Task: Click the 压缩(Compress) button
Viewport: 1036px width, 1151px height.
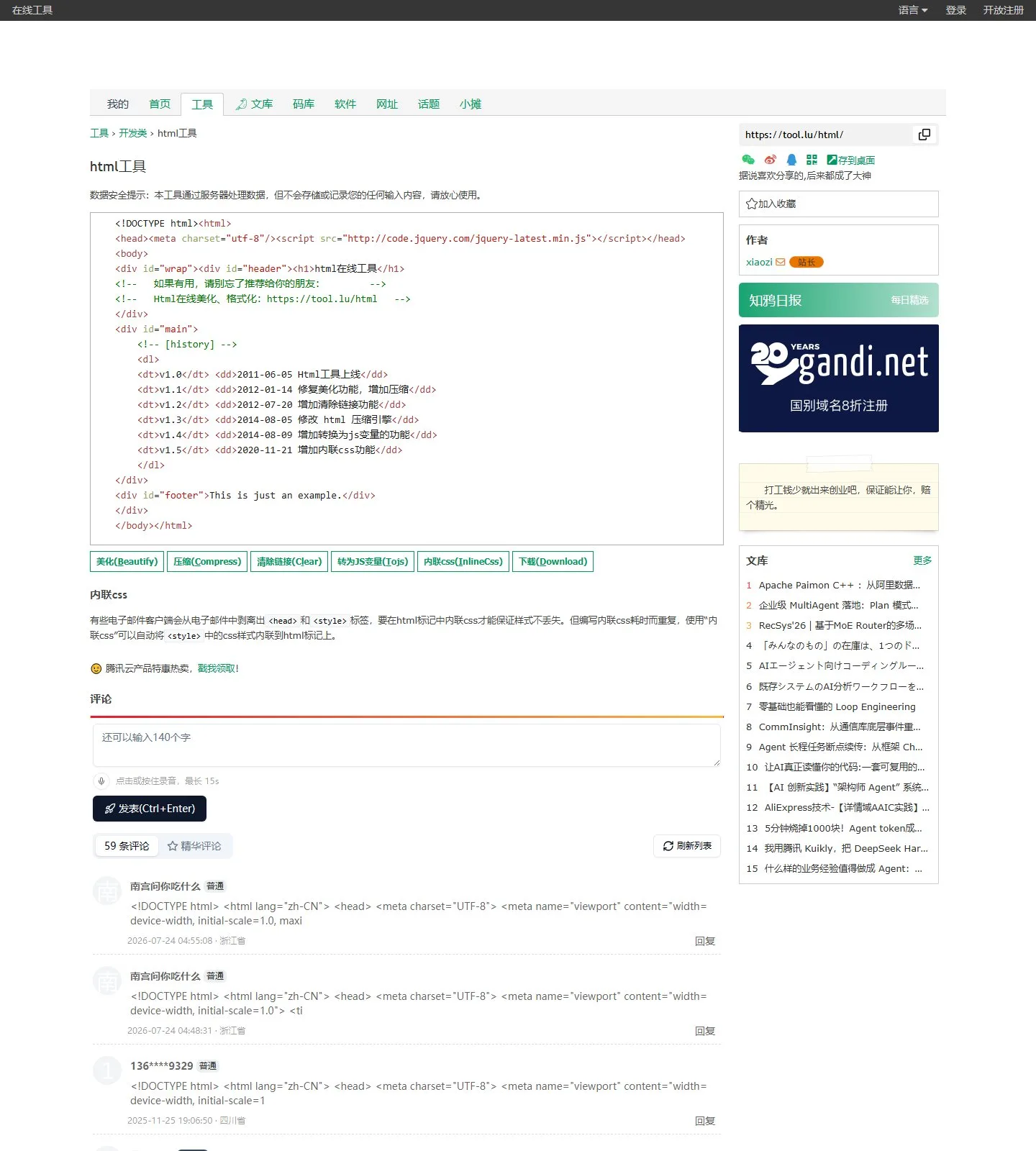Action: coord(207,562)
